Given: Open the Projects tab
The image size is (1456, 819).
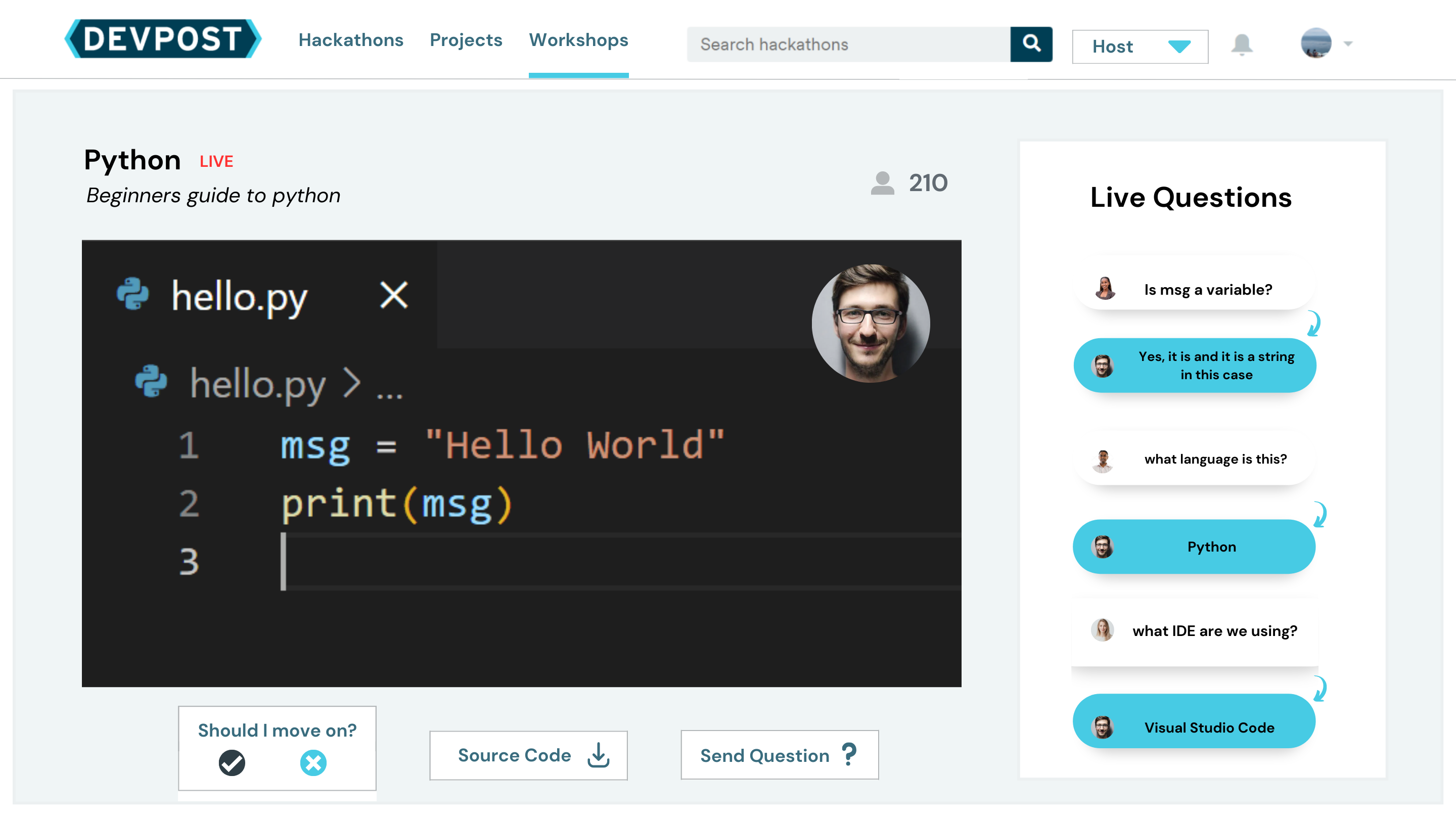Looking at the screenshot, I should coord(466,39).
